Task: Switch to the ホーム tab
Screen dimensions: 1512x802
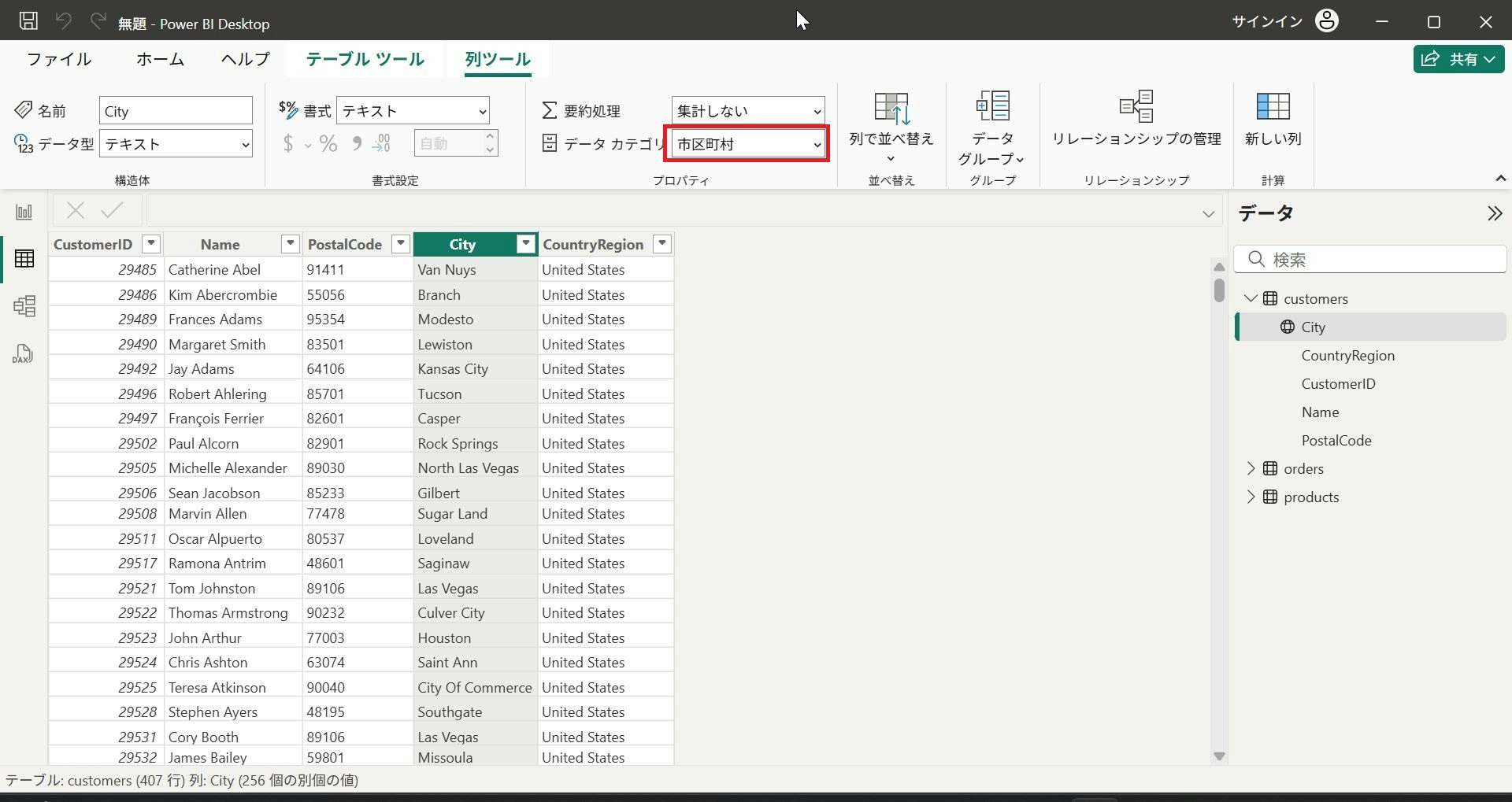Action: (160, 59)
